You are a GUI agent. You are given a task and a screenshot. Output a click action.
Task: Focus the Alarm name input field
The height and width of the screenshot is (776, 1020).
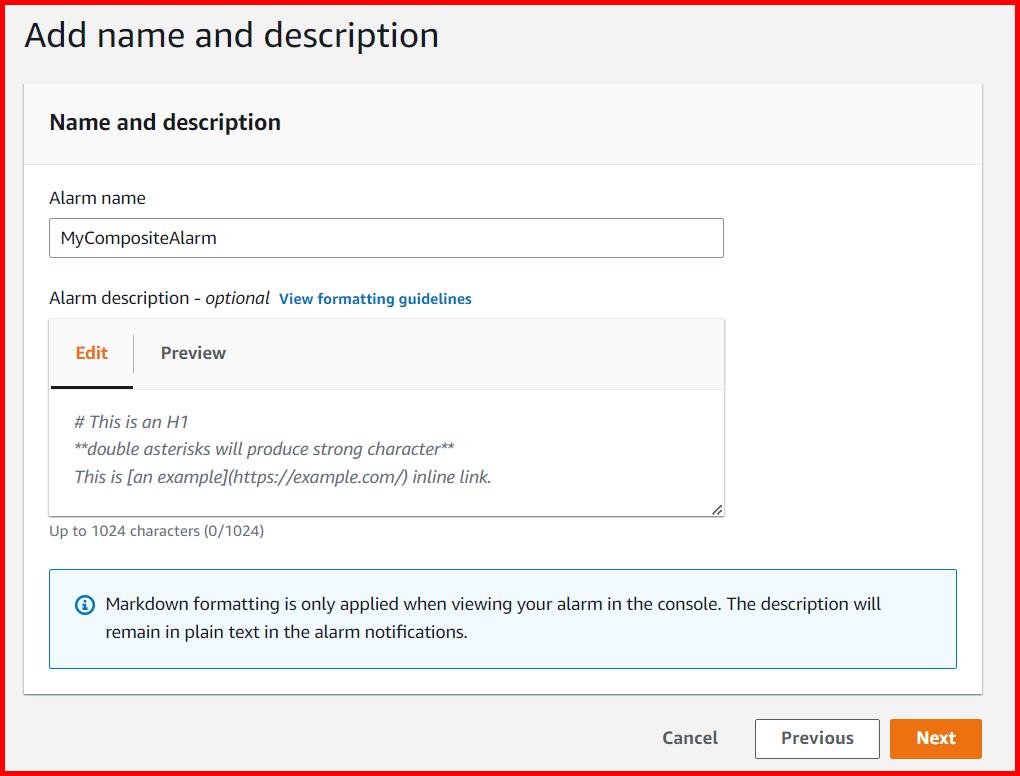point(386,238)
